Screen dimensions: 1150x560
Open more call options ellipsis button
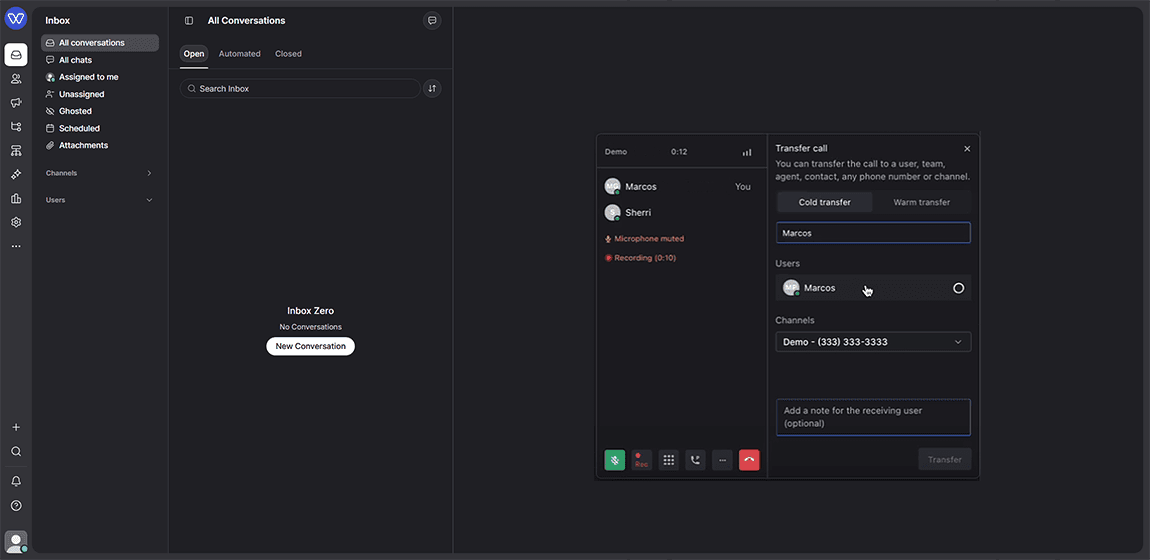pyautogui.click(x=722, y=460)
